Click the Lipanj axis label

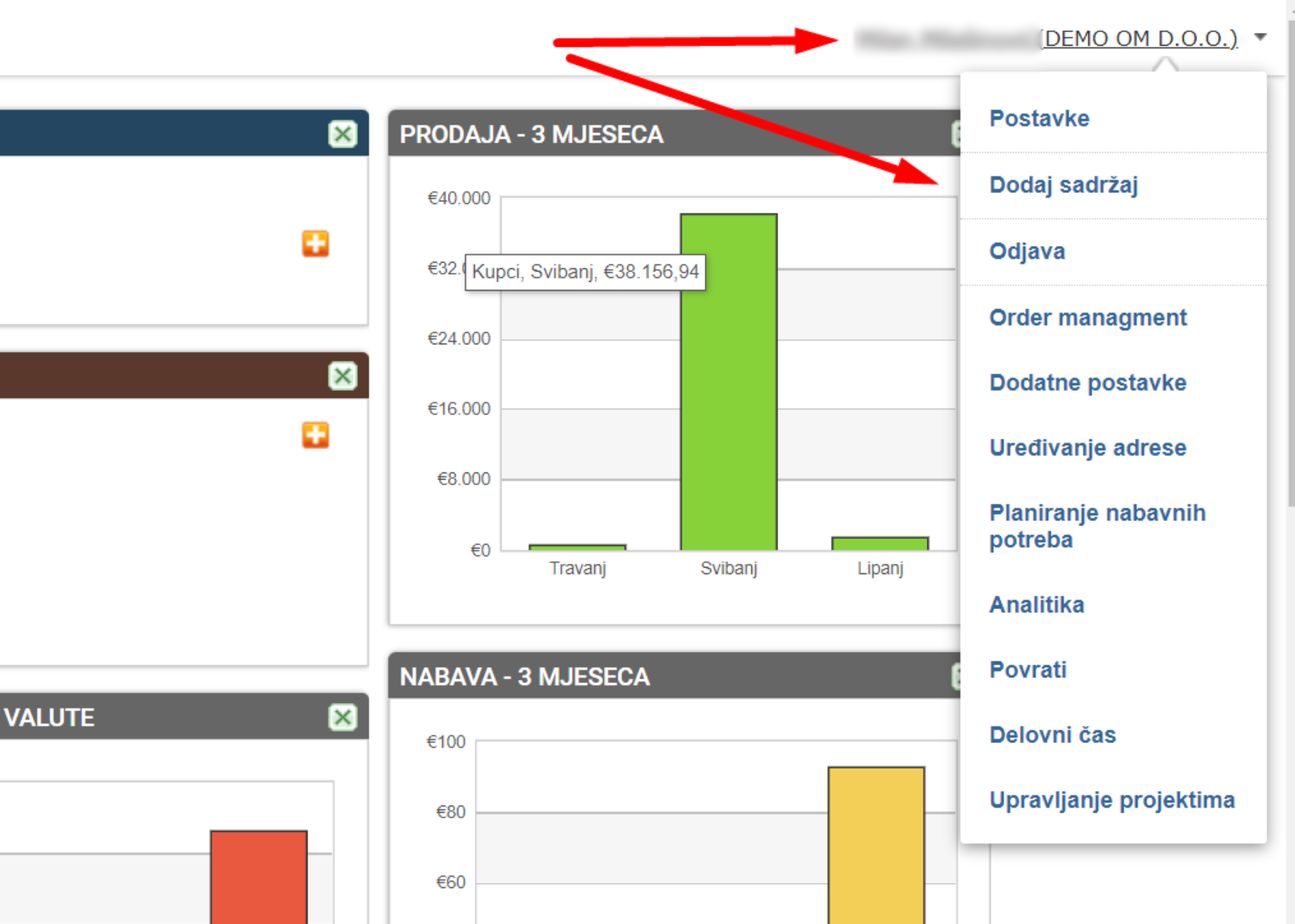pos(880,568)
